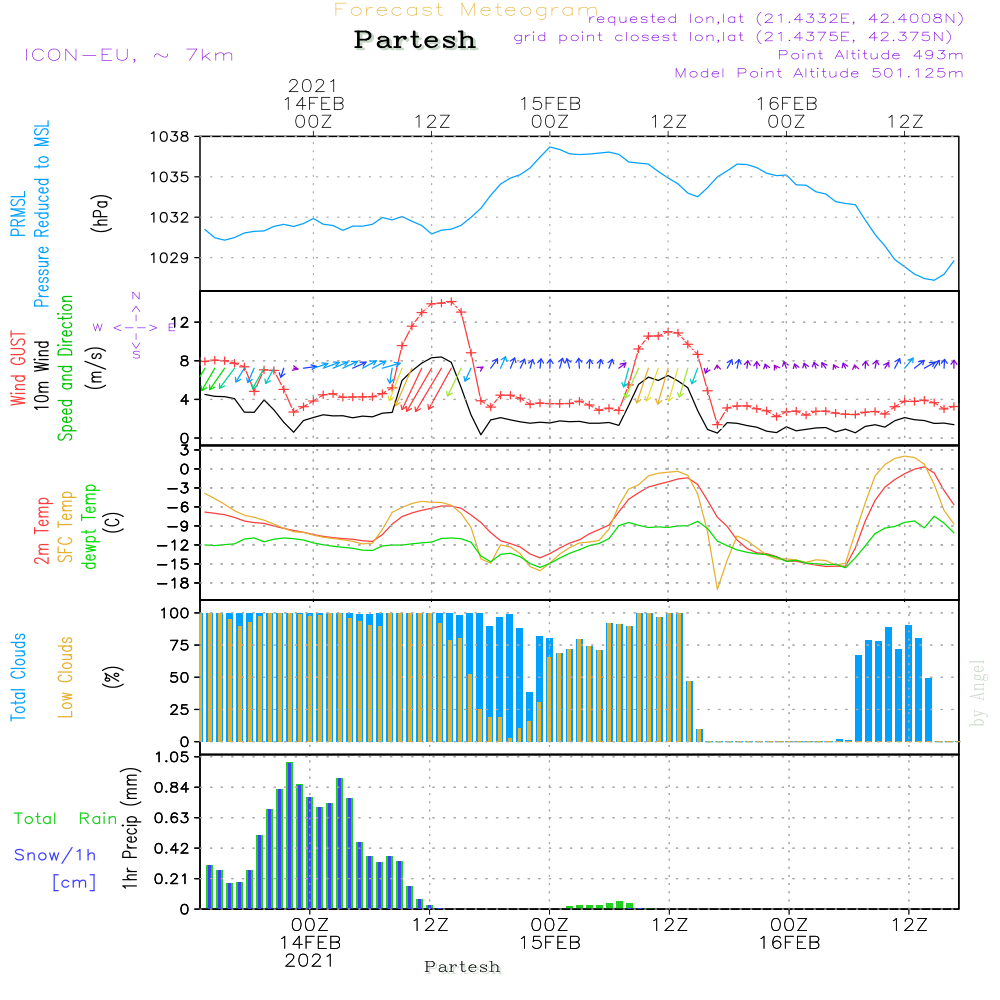
Task: Select the Low Clouds legend label
Action: tap(66, 677)
